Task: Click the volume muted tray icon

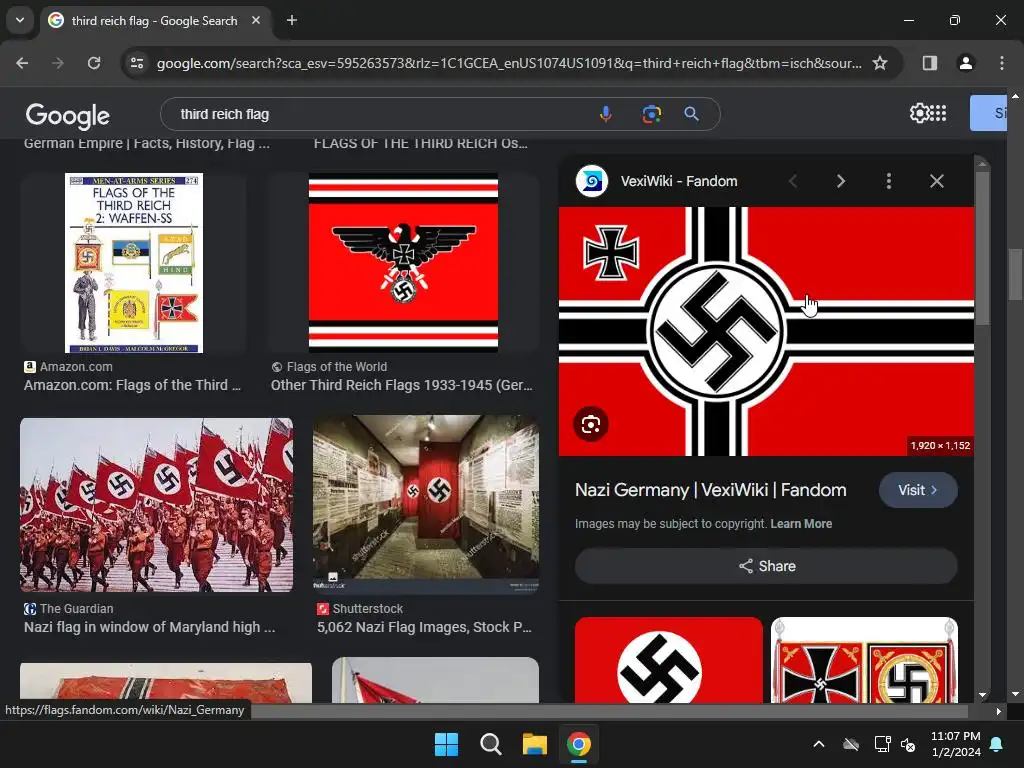Action: tap(908, 744)
